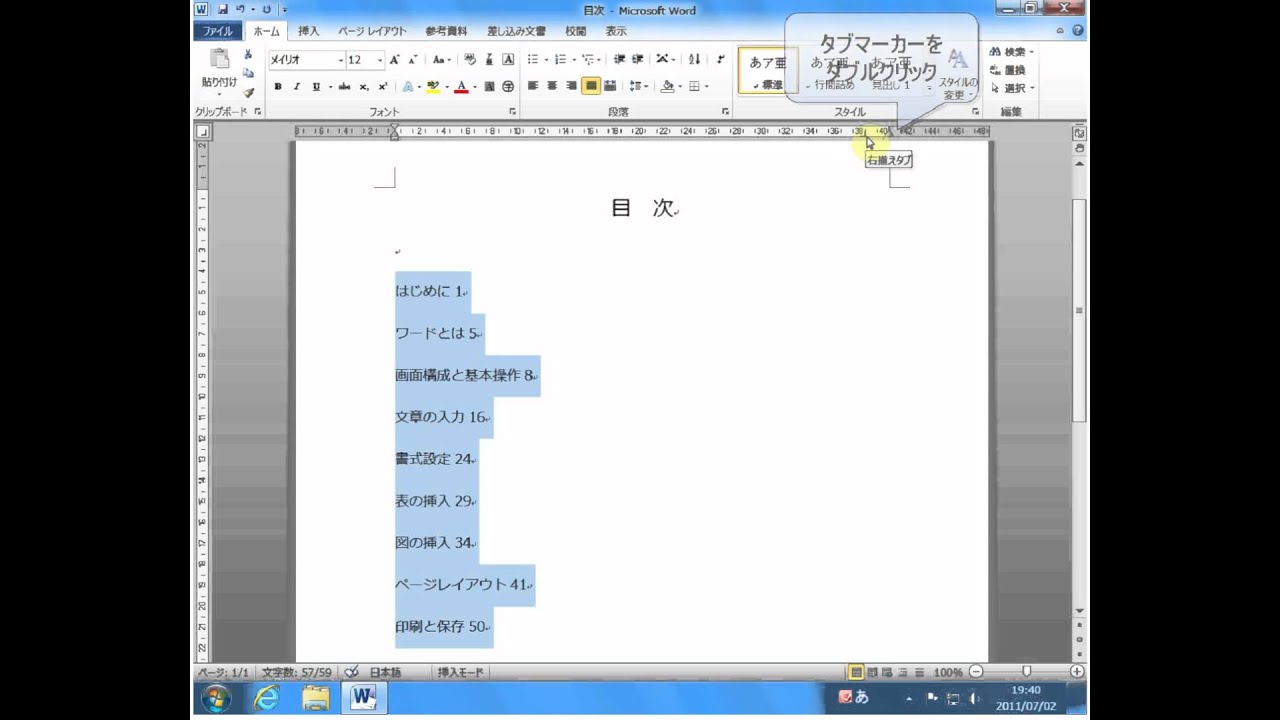Click the spell check icon in status bar
The height and width of the screenshot is (720, 1280).
point(351,672)
